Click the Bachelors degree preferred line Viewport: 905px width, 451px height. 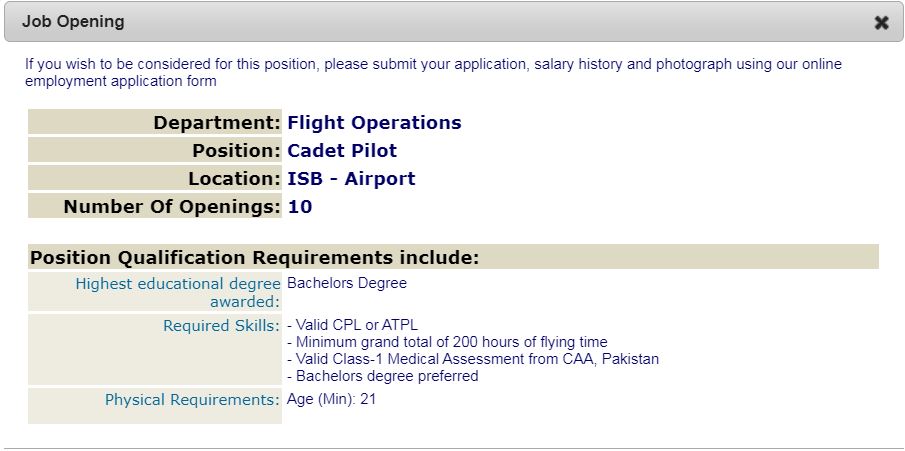(x=382, y=376)
